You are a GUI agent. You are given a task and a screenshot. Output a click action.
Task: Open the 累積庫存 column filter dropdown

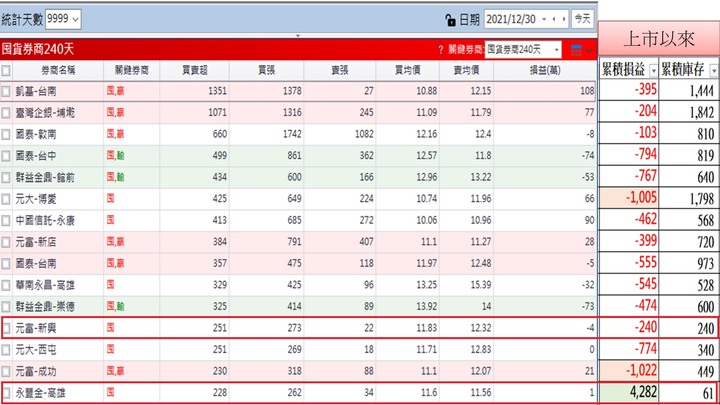coord(714,71)
